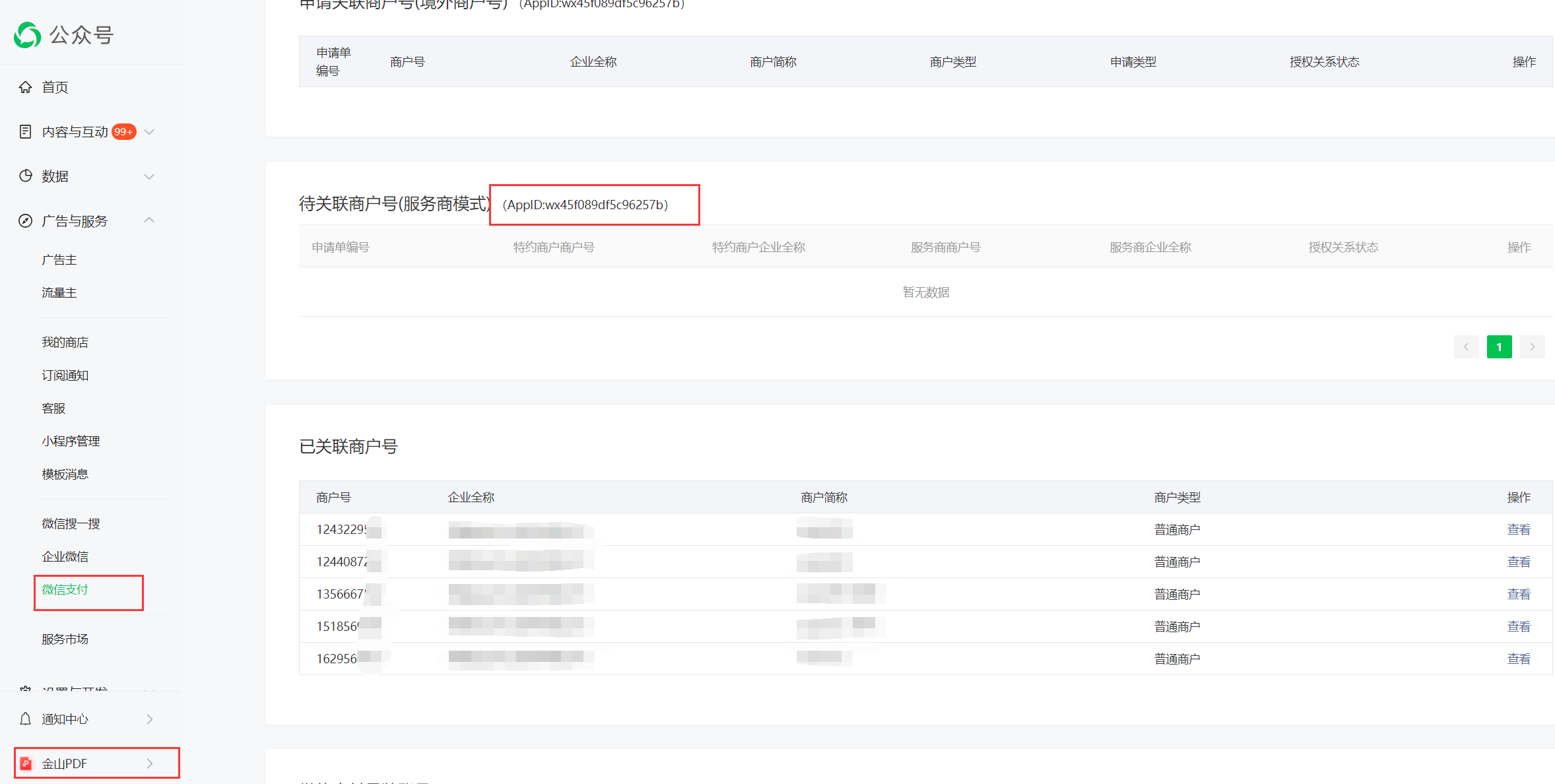The image size is (1555, 784).
Task: Click the 99+ notification badge
Action: click(123, 132)
